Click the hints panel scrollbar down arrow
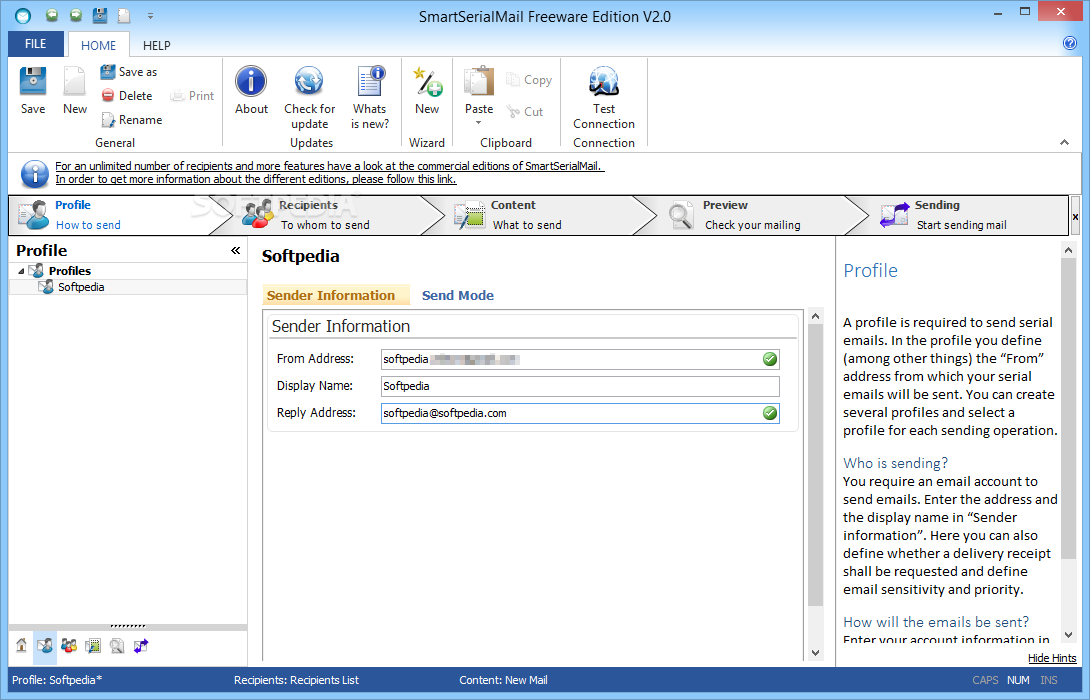The width and height of the screenshot is (1090, 700). coord(1068,635)
